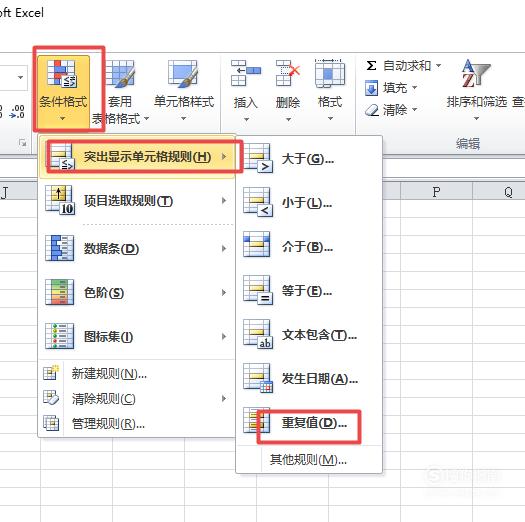Image resolution: width=525 pixels, height=522 pixels.
Task: Click the 填充 fill down icon
Action: (371, 88)
